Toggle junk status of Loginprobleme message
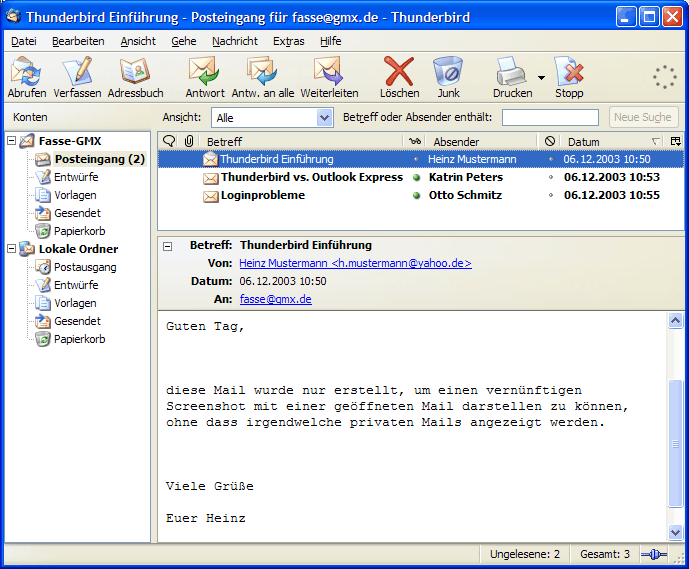 551,195
